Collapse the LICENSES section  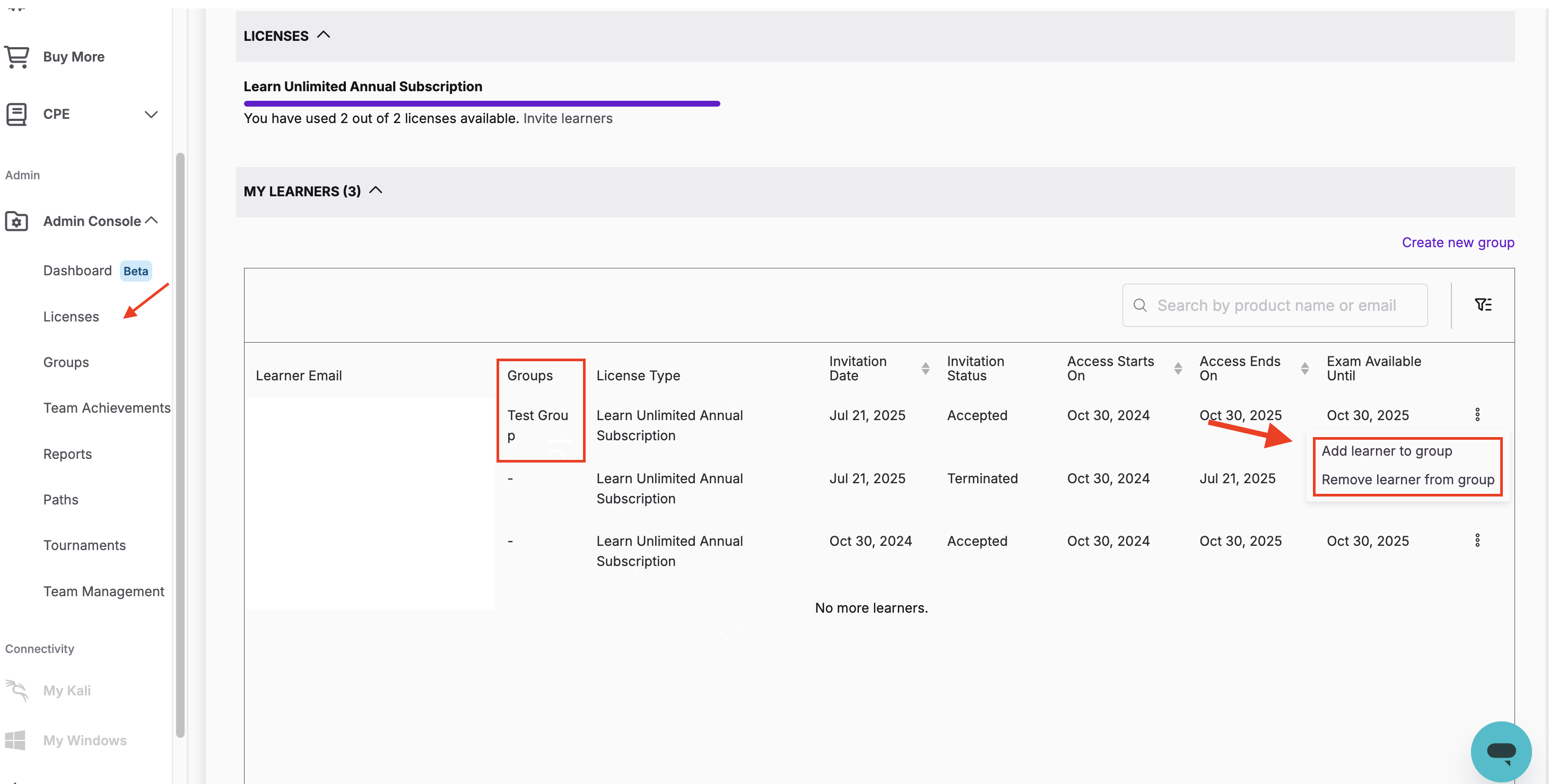coord(324,35)
